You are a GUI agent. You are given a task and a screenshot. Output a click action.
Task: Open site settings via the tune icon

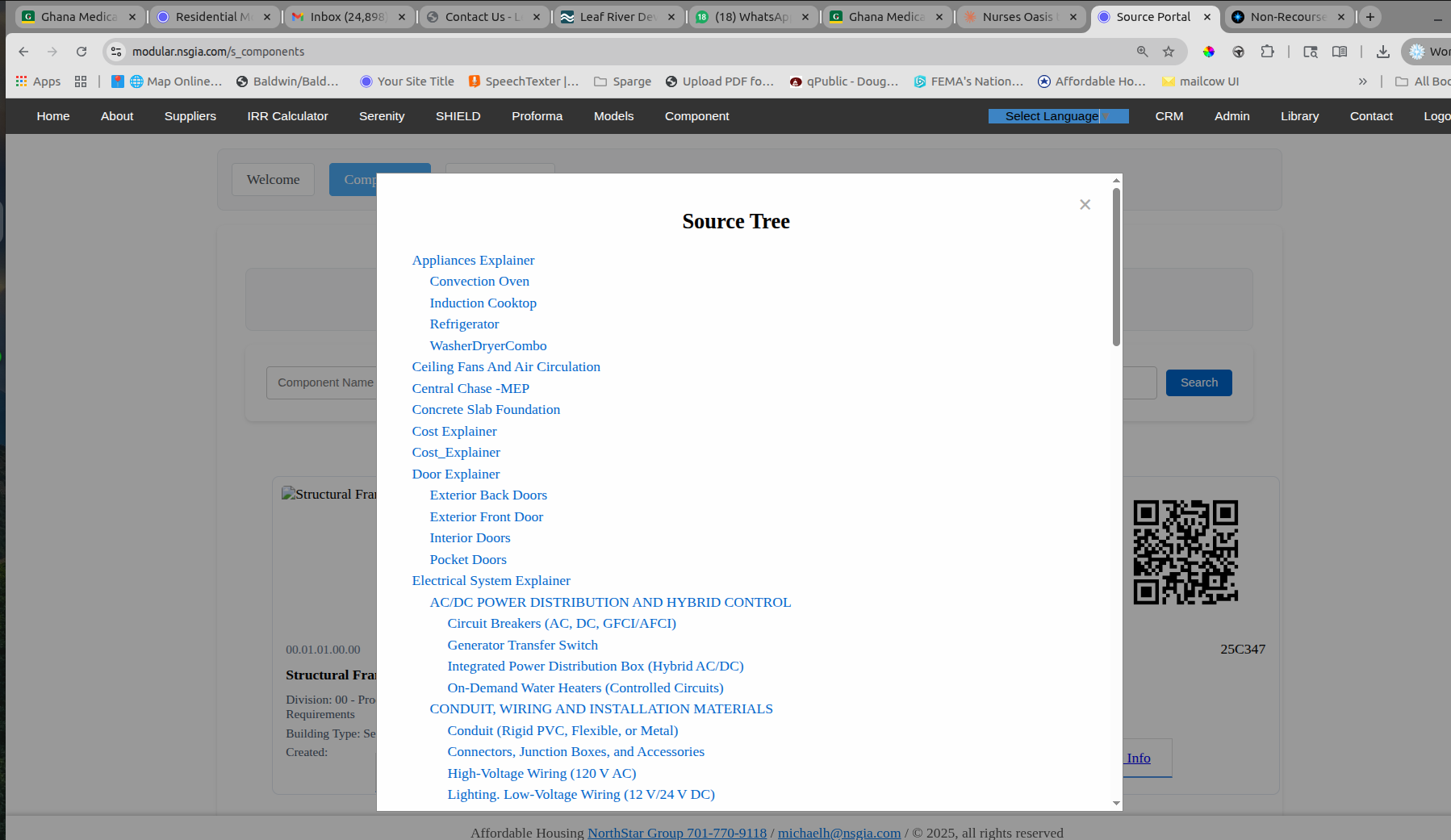tap(115, 51)
